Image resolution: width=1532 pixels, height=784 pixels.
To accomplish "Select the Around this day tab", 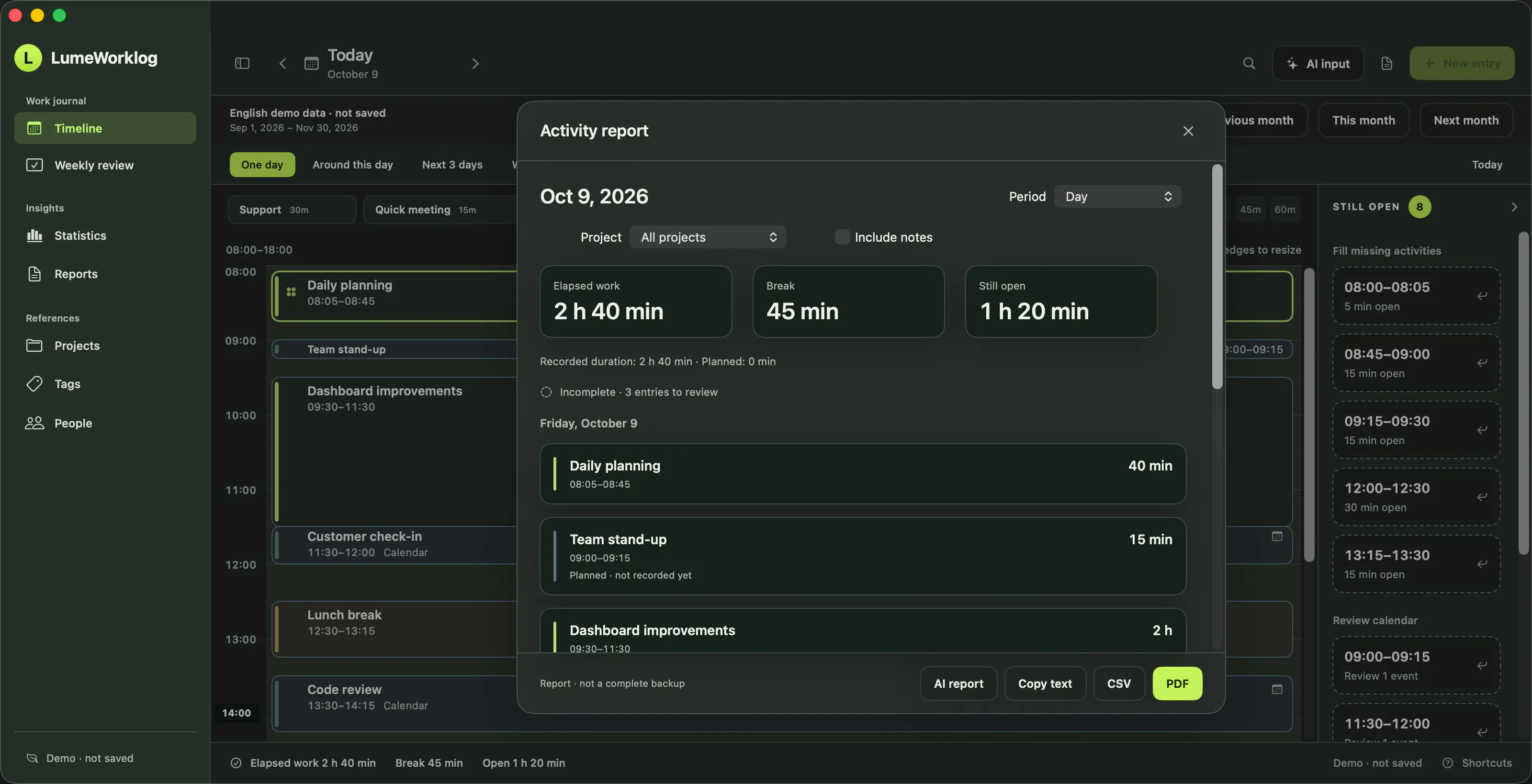I will point(353,165).
